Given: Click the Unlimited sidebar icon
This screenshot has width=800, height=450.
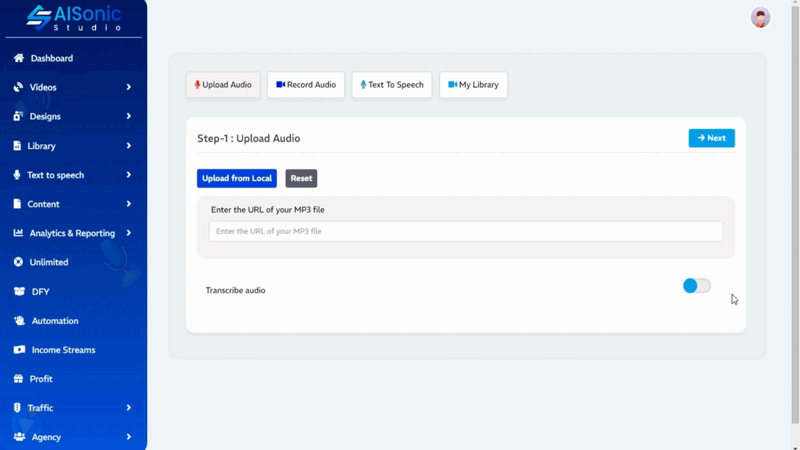Looking at the screenshot, I should click(x=18, y=262).
